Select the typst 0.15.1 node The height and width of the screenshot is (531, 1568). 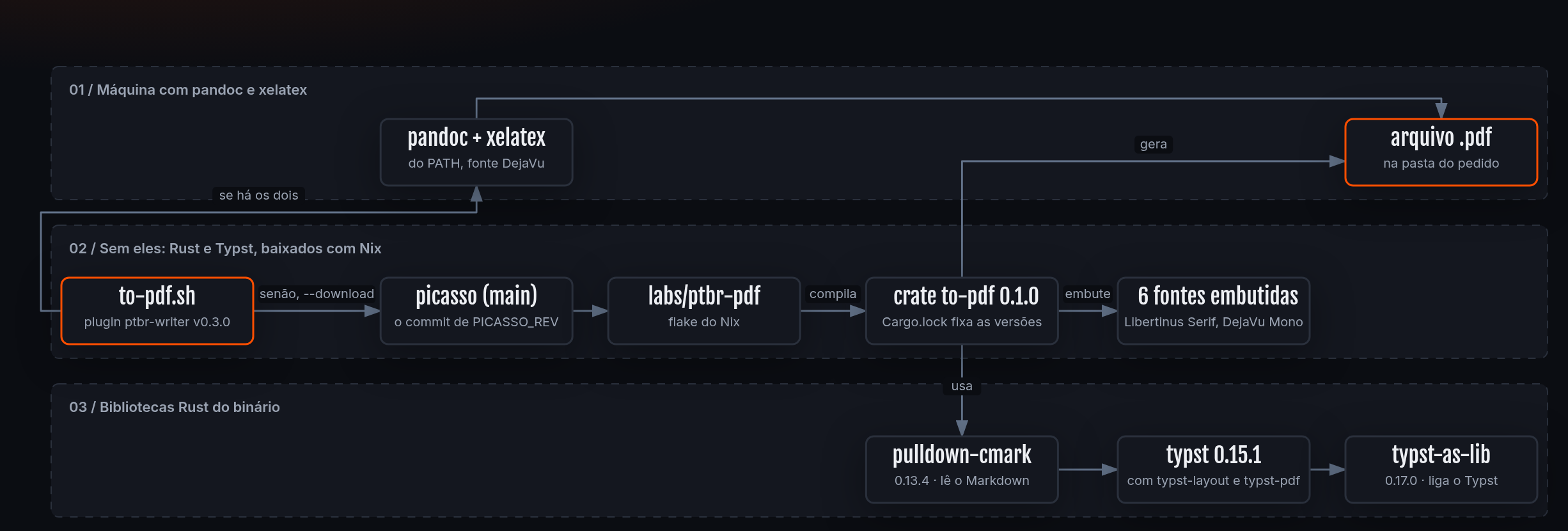coord(1214,470)
